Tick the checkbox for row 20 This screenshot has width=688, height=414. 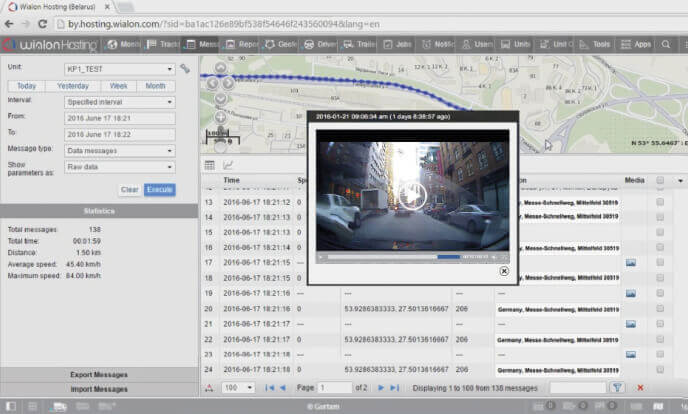click(x=659, y=309)
